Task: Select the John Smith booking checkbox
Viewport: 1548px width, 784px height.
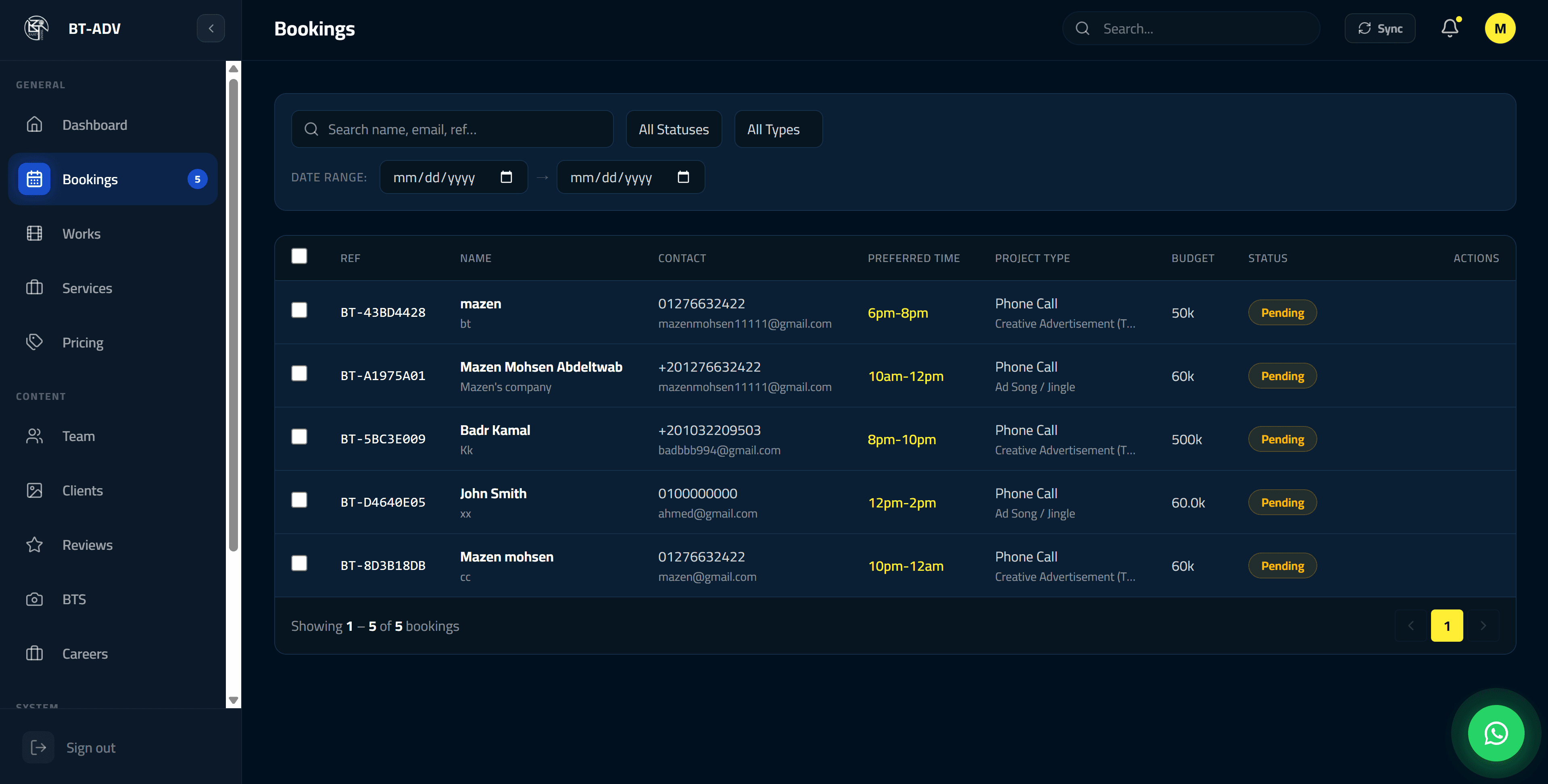Action: coord(299,501)
